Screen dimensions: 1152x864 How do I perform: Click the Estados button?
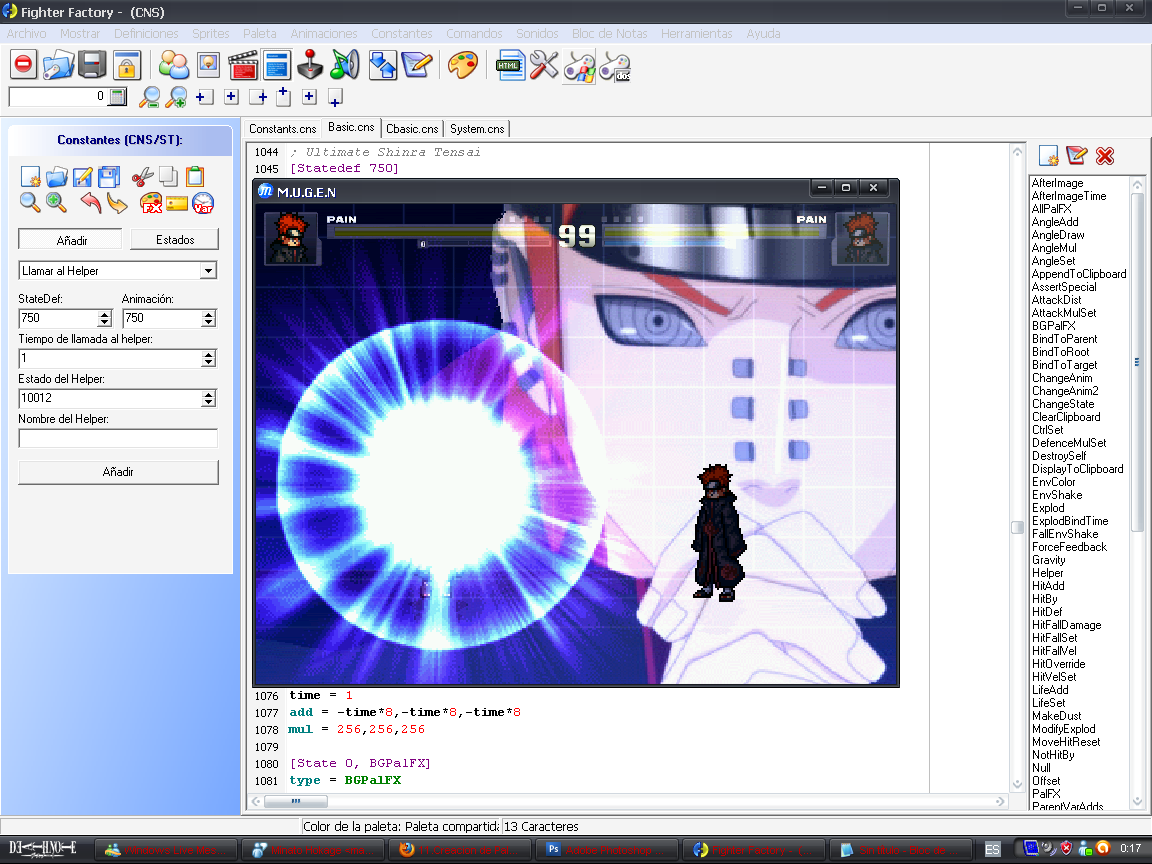coord(175,240)
